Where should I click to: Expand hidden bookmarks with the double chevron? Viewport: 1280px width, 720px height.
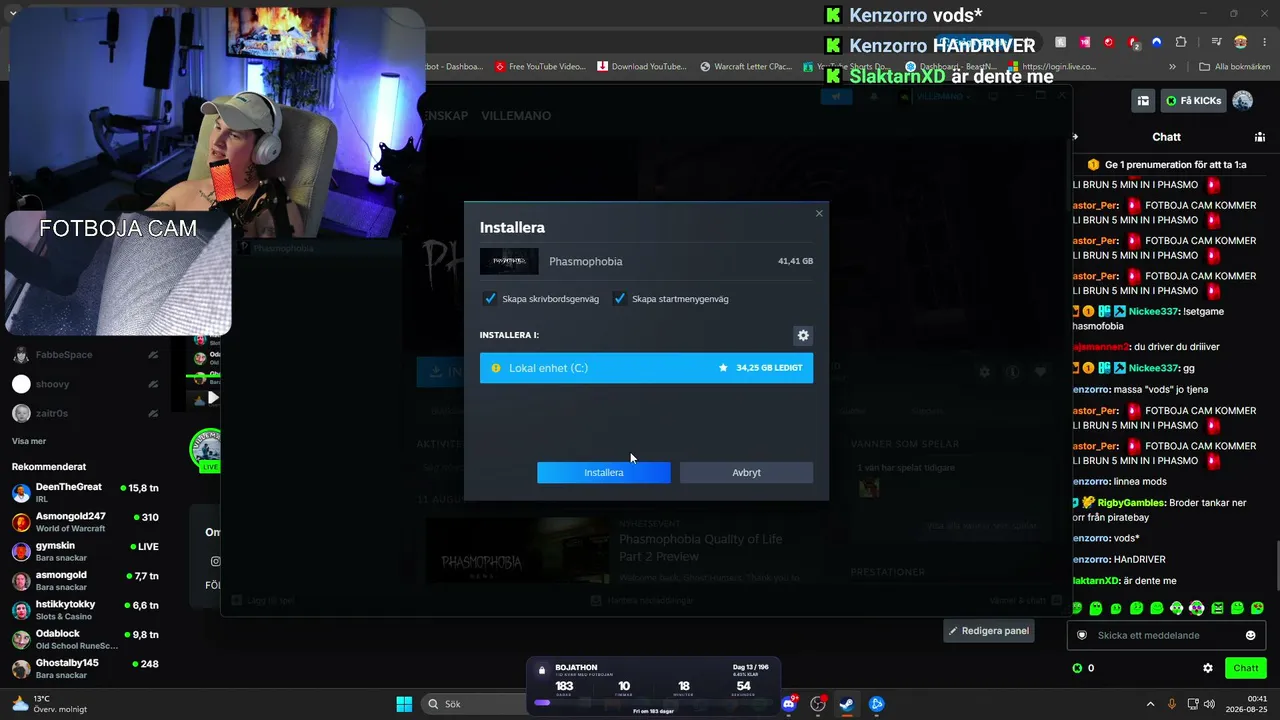pyautogui.click(x=1174, y=67)
